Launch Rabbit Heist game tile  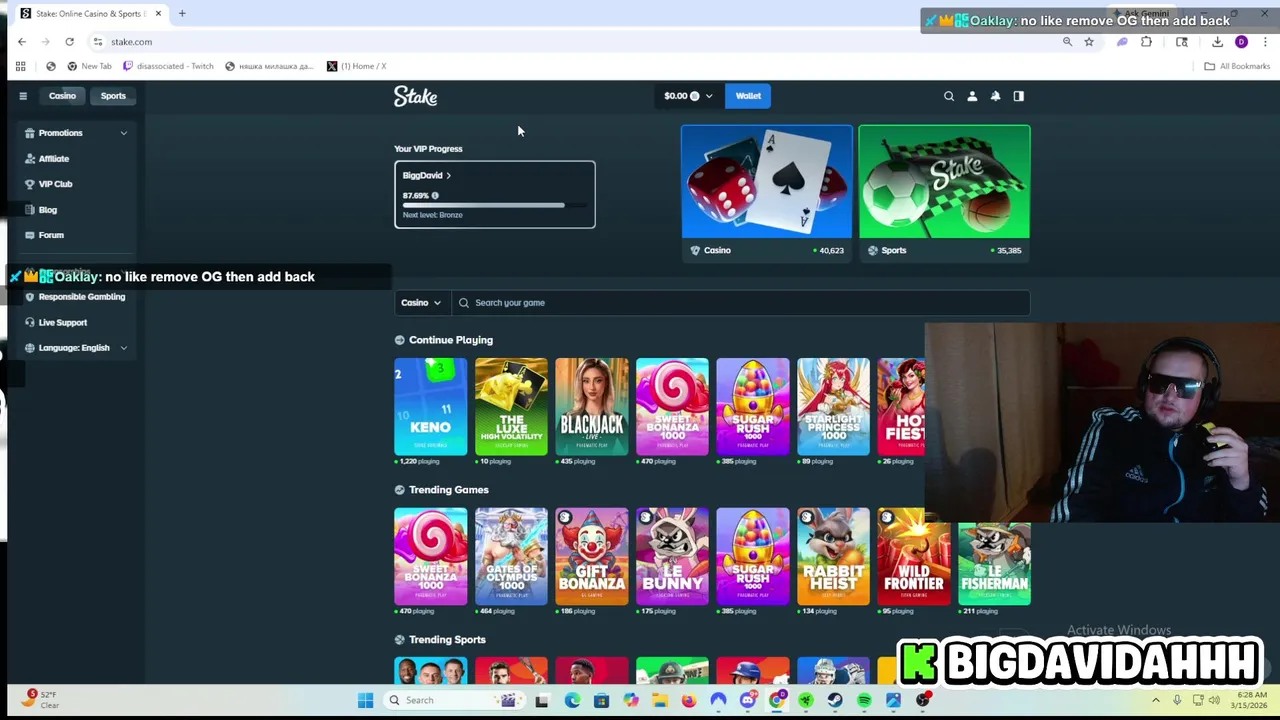pyautogui.click(x=833, y=557)
